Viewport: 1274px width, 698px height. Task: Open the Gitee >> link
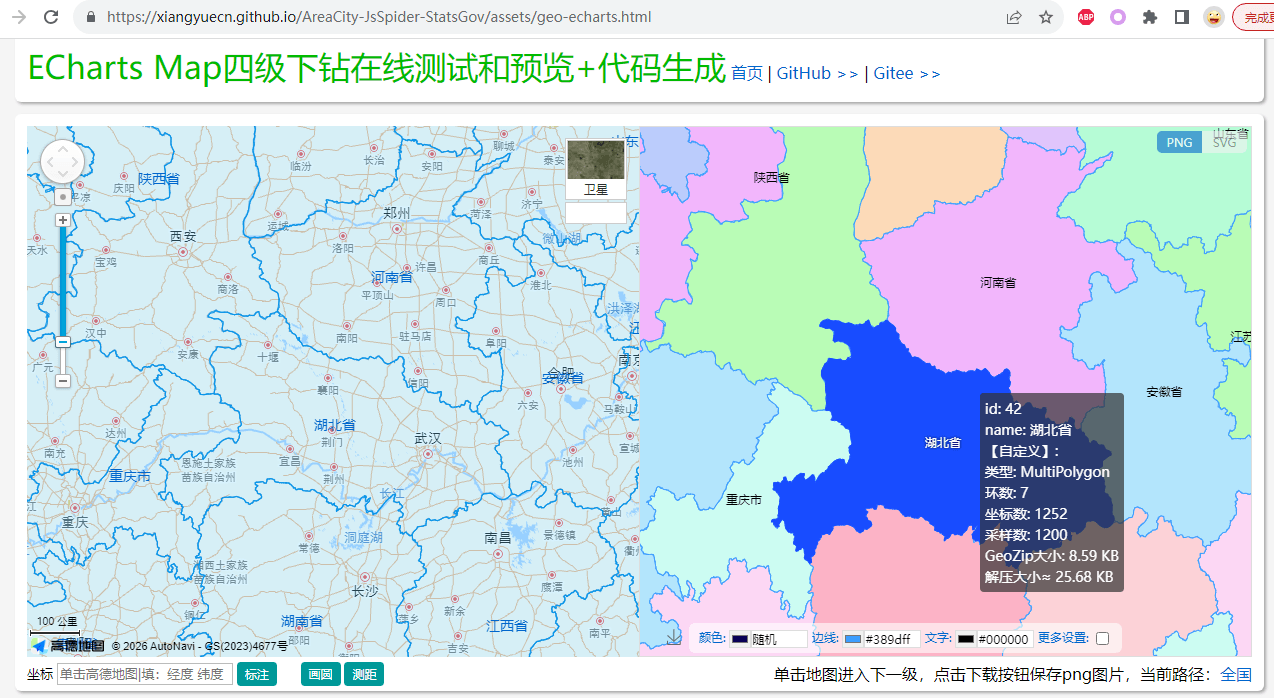(907, 73)
